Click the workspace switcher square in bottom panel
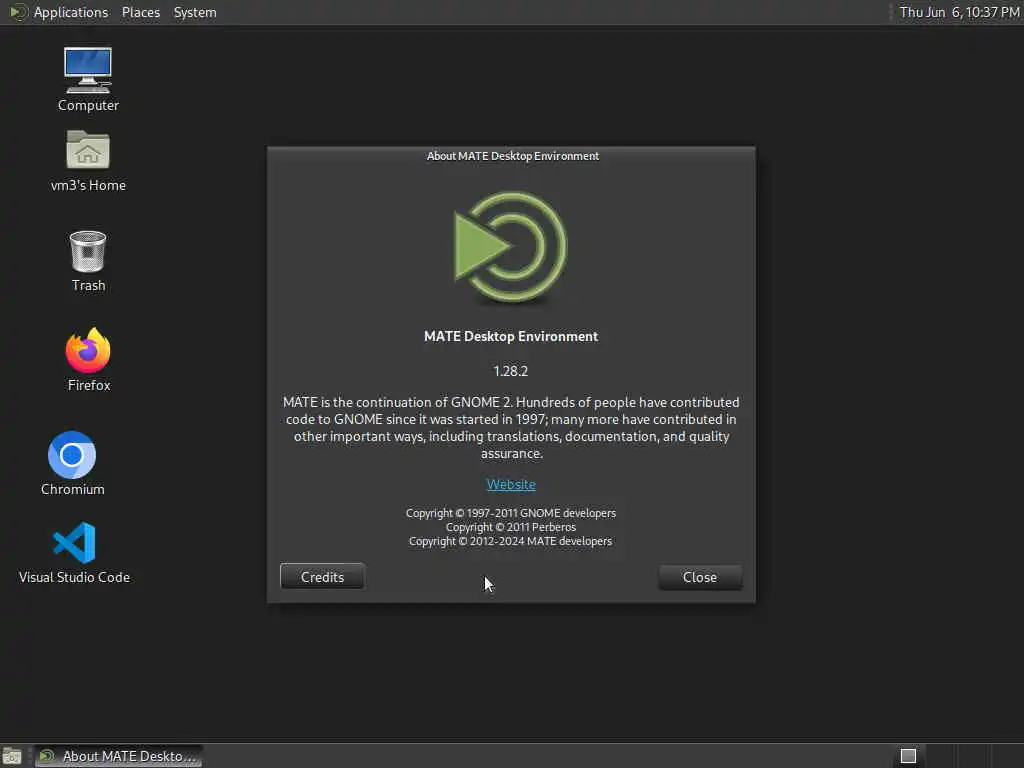 pos(908,756)
